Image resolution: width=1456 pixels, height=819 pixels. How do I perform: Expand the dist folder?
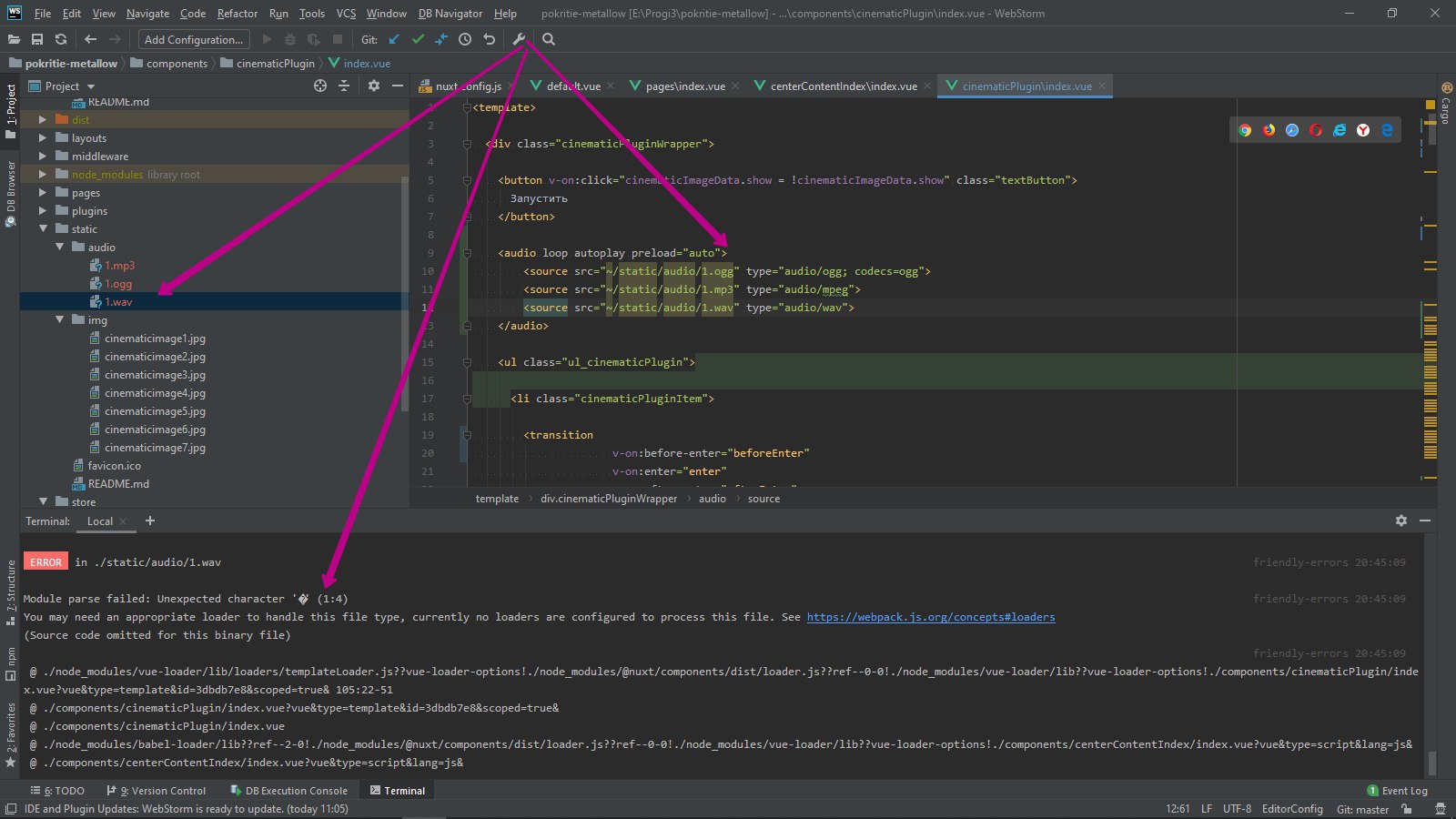(x=42, y=119)
